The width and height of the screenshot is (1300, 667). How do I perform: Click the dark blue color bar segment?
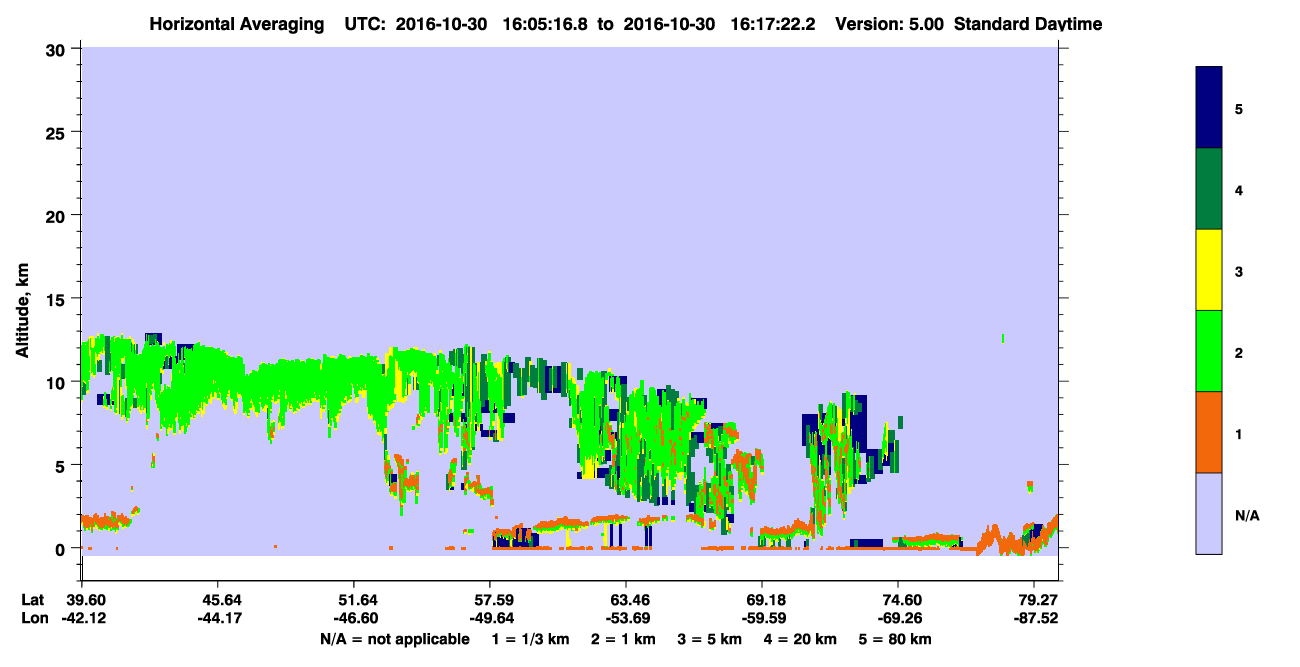[x=1209, y=107]
